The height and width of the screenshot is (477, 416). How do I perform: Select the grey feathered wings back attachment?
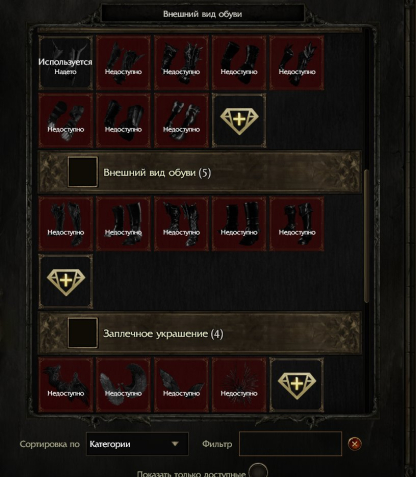tap(123, 385)
